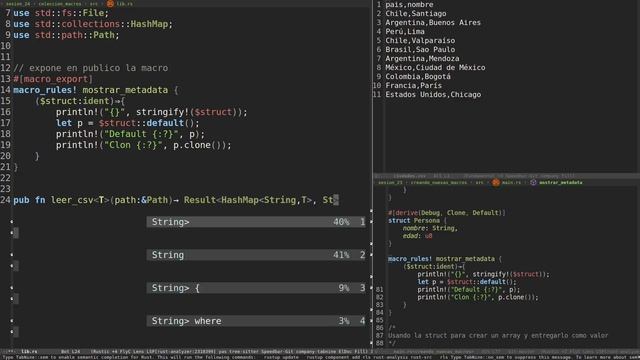The height and width of the screenshot is (360, 640).
Task: Click the '#[macro_export]' attribute on line 13
Action: (53, 79)
